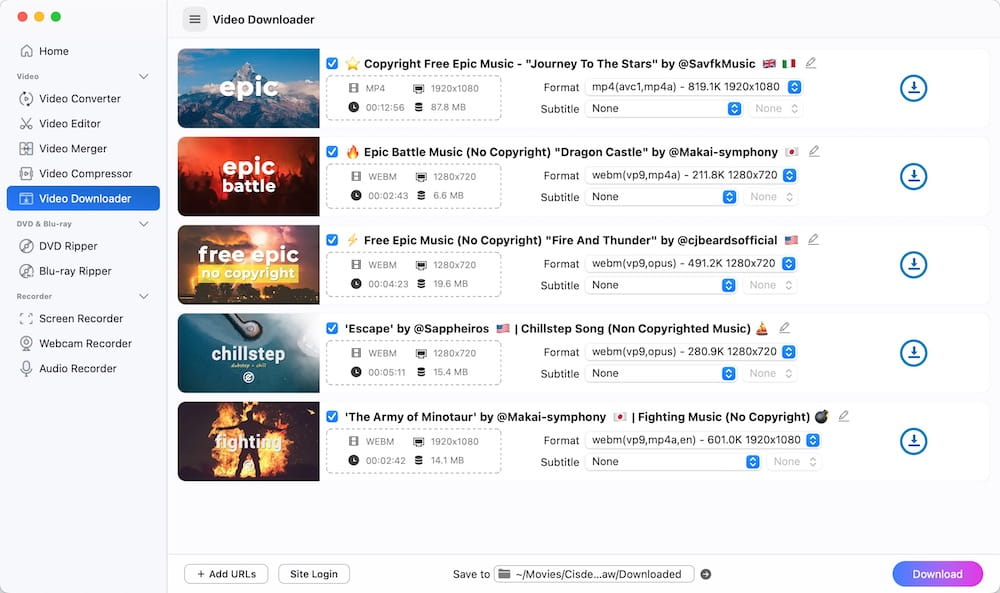Download the 'Journey To The Stars' video
The width and height of the screenshot is (1000, 593).
tap(913, 88)
